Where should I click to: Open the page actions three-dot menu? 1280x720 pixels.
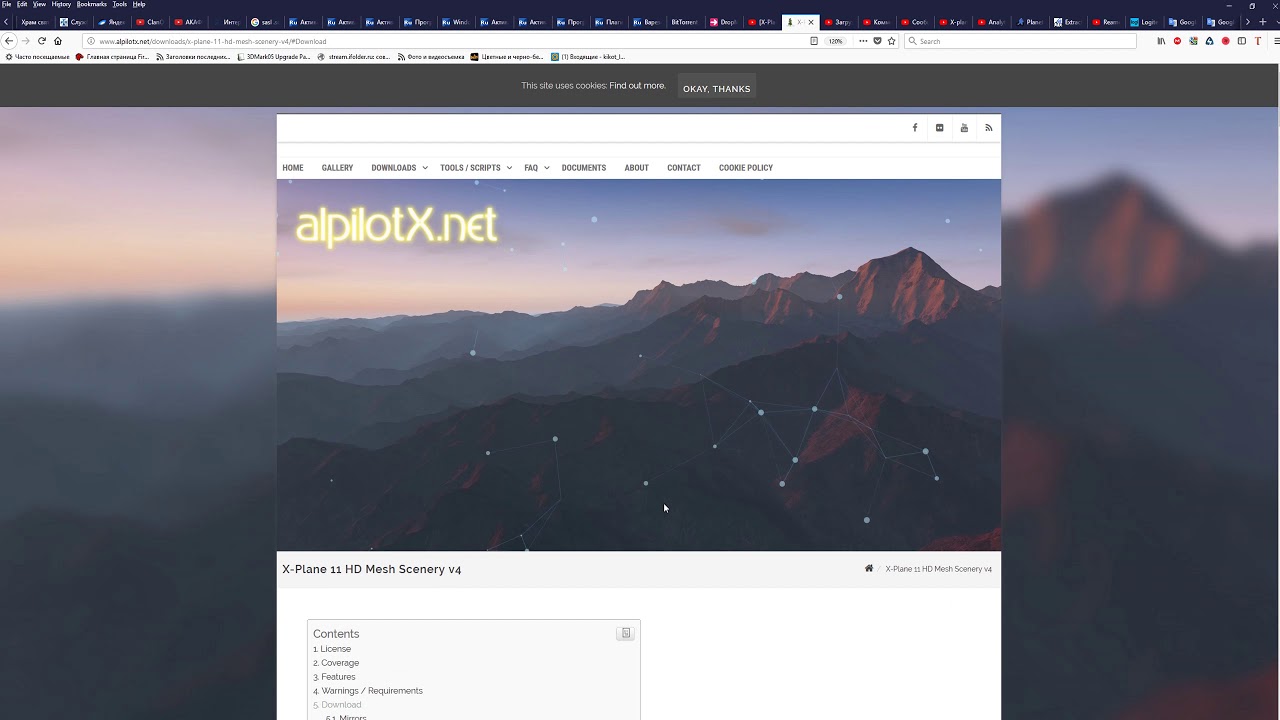[x=863, y=41]
